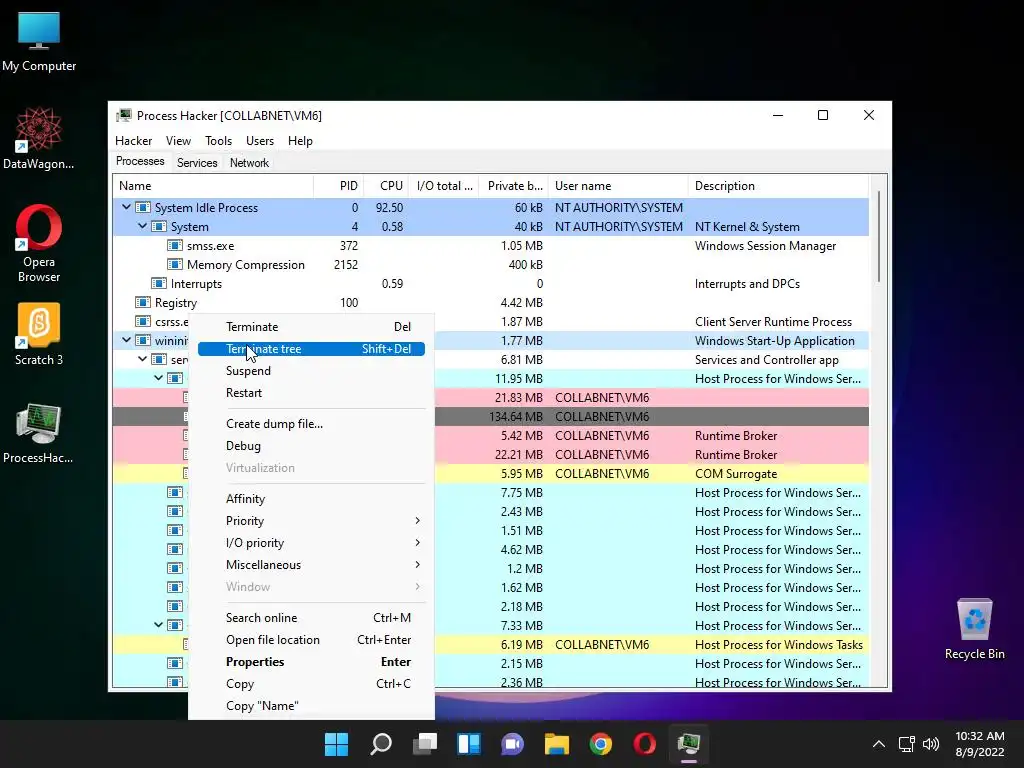Collapse System Idle Process tree
The width and height of the screenshot is (1024, 768).
click(126, 207)
